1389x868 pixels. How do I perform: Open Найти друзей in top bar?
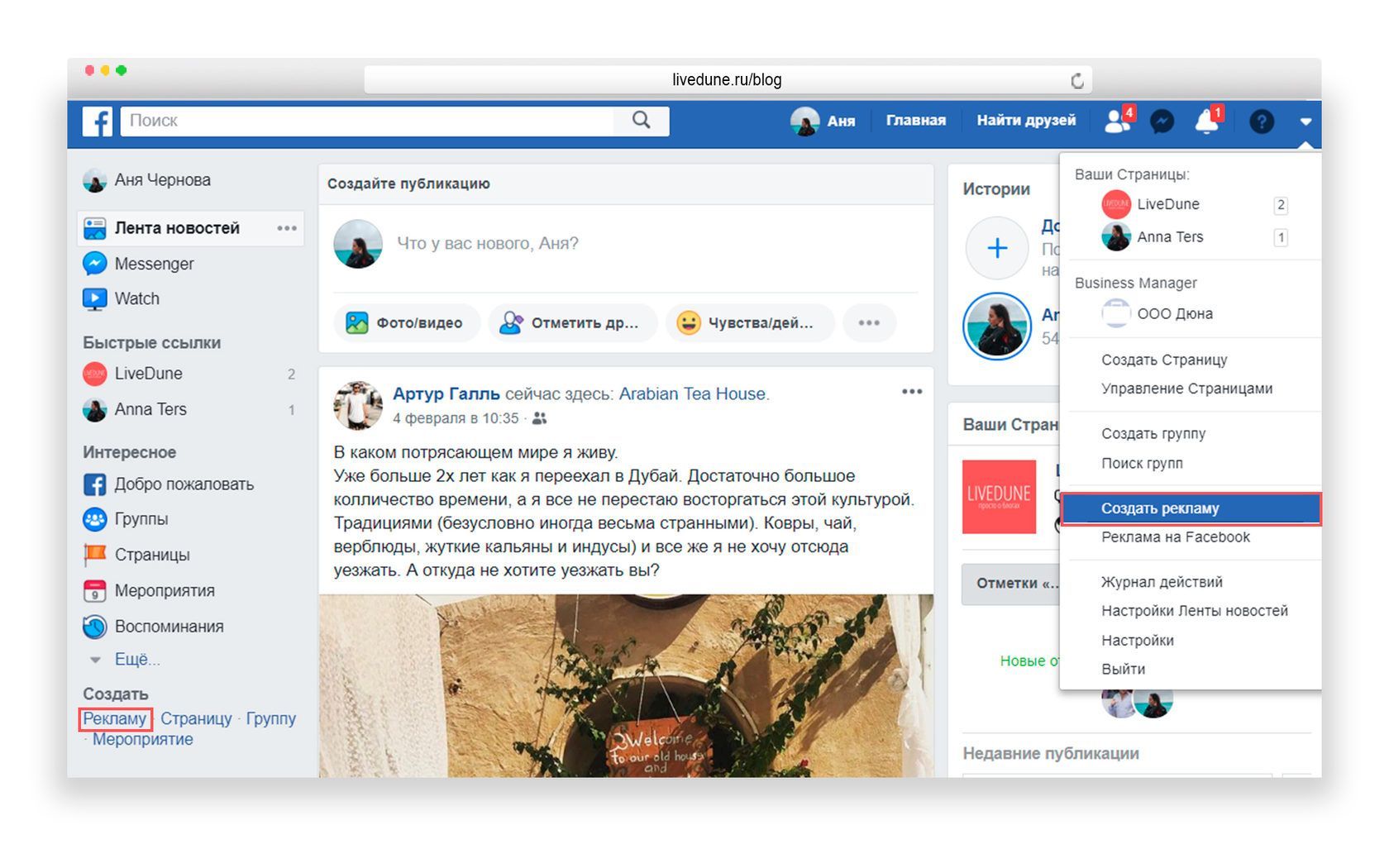tap(1026, 121)
